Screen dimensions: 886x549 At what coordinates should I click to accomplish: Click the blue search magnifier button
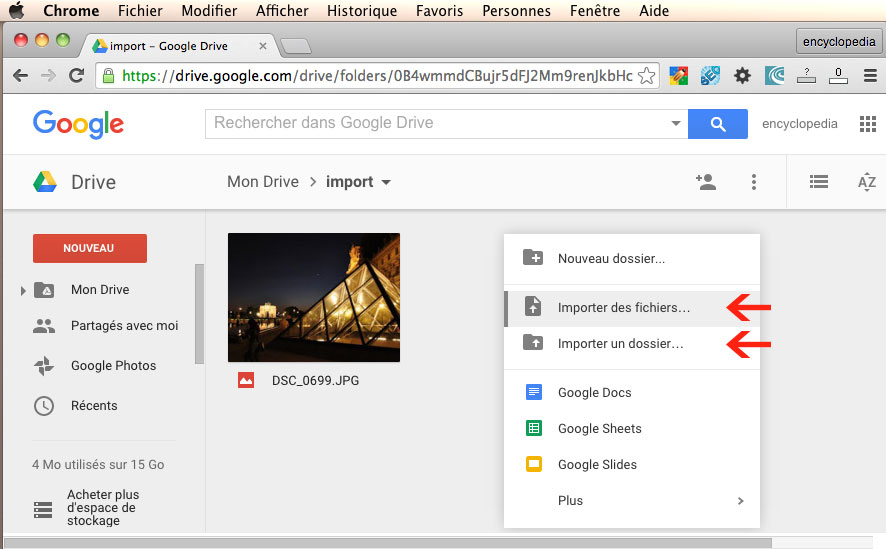(x=717, y=124)
